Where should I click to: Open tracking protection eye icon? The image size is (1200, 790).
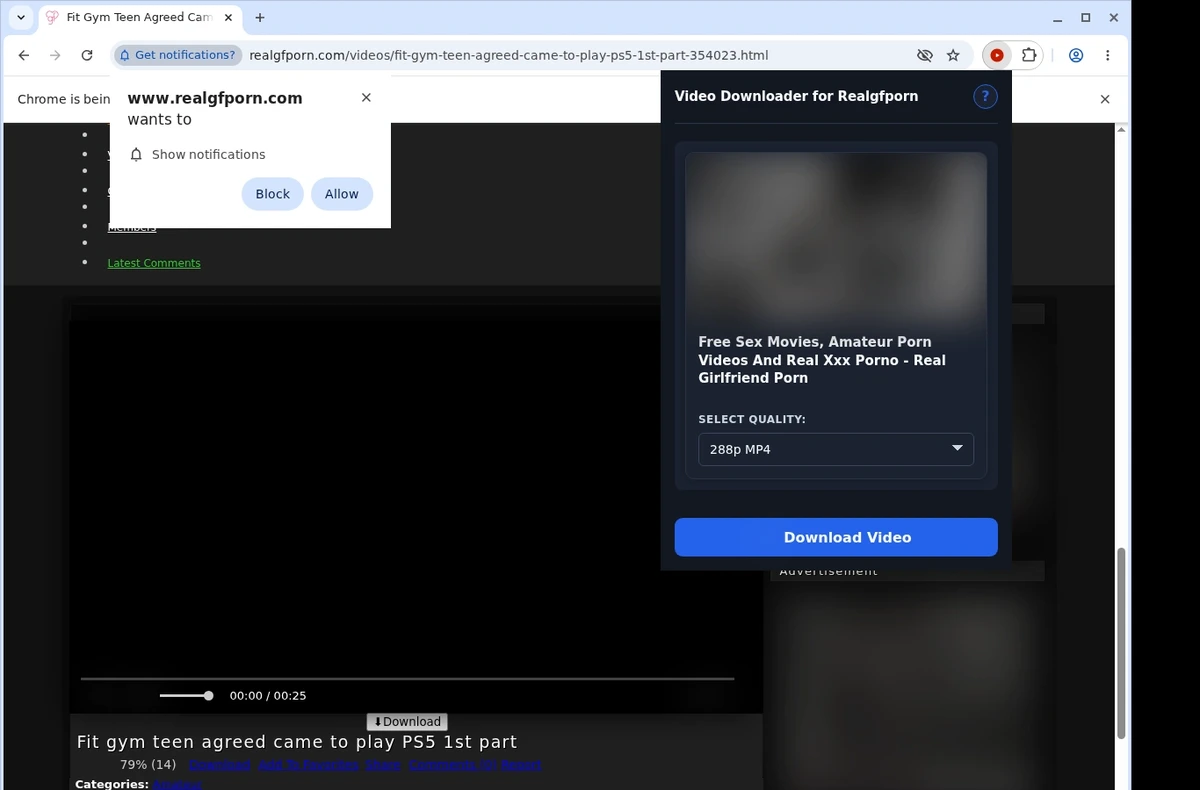(925, 55)
